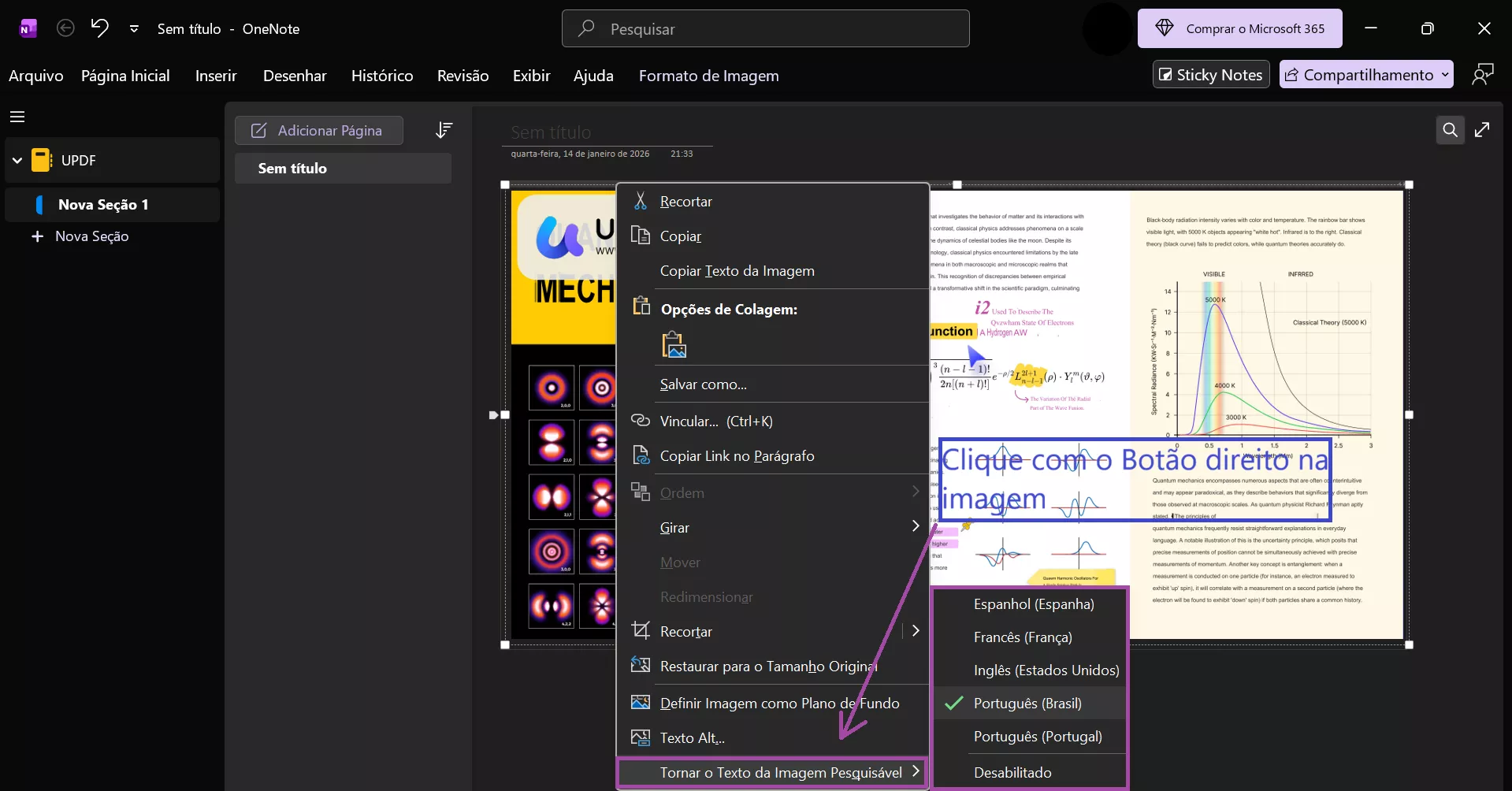Collapse the UPDF notebook chevron
1512x791 pixels.
(x=17, y=161)
